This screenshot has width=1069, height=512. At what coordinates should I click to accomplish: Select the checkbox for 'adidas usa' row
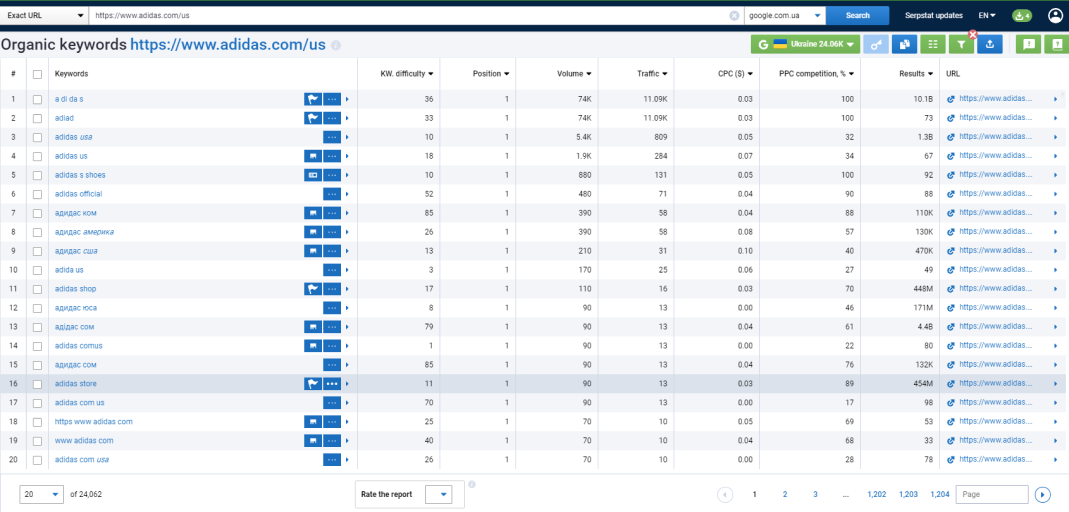(x=37, y=137)
